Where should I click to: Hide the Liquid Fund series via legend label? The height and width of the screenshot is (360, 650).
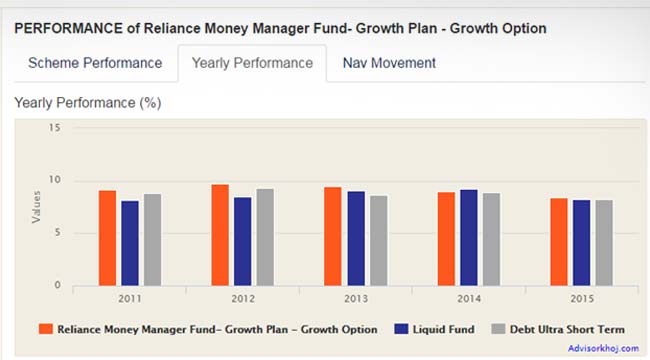point(444,329)
